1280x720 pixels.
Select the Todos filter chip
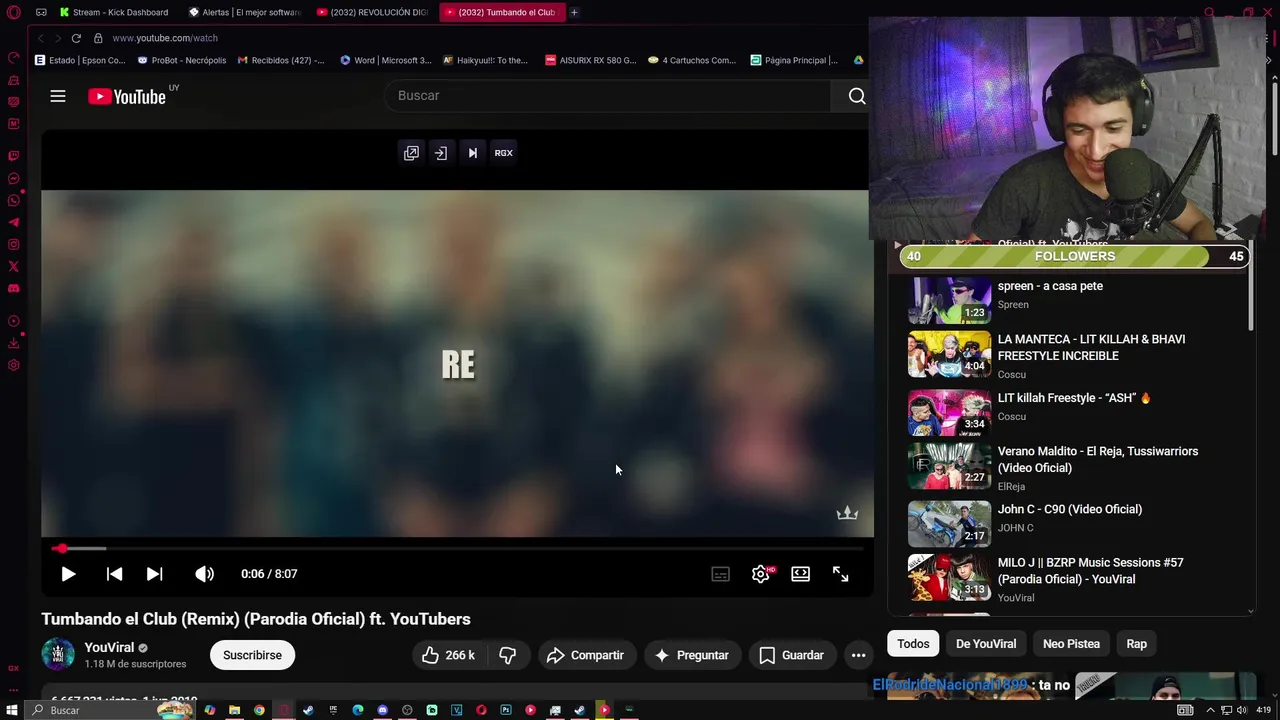pos(913,644)
